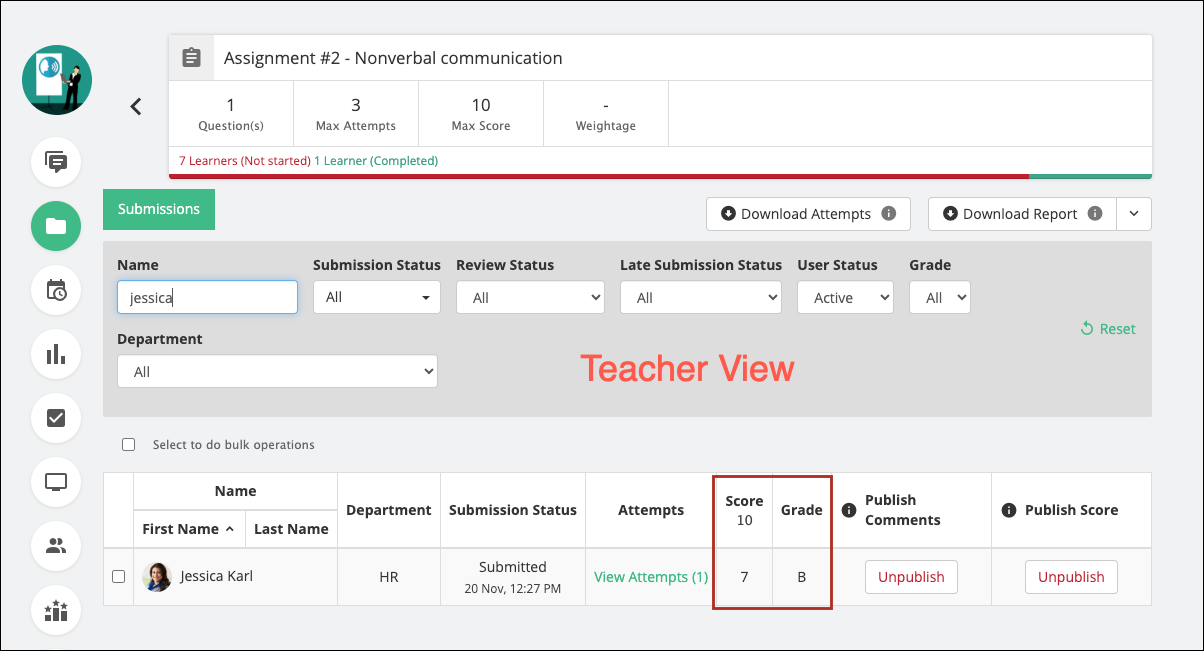The width and height of the screenshot is (1204, 651).
Task: Expand the Review Status dropdown
Action: click(530, 298)
